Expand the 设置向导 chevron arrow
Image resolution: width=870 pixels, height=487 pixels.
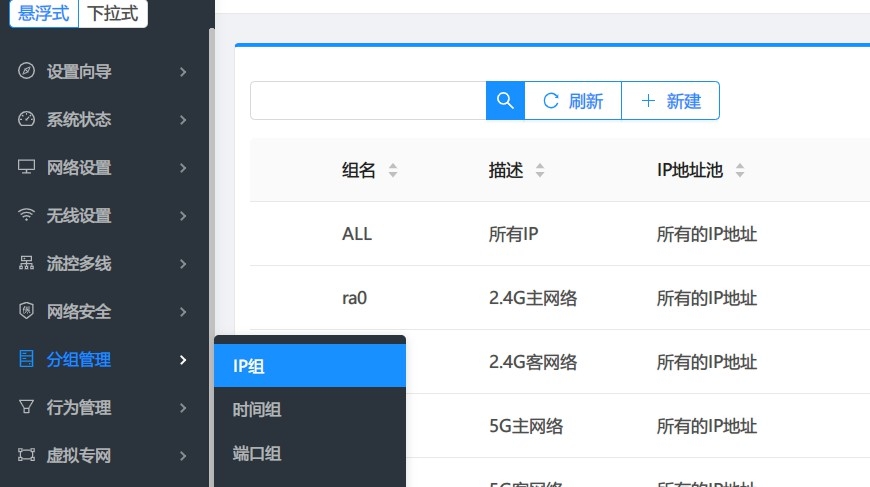pyautogui.click(x=183, y=72)
